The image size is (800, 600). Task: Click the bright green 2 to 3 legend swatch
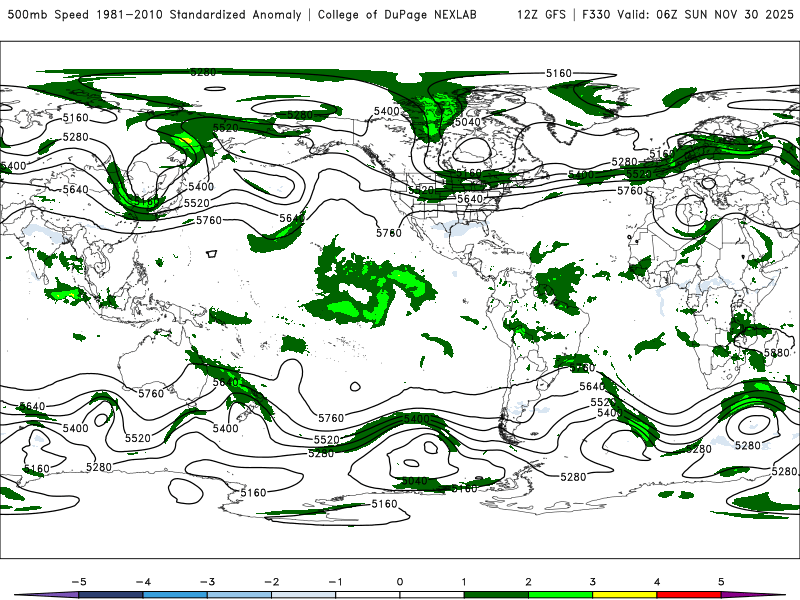(x=560, y=595)
